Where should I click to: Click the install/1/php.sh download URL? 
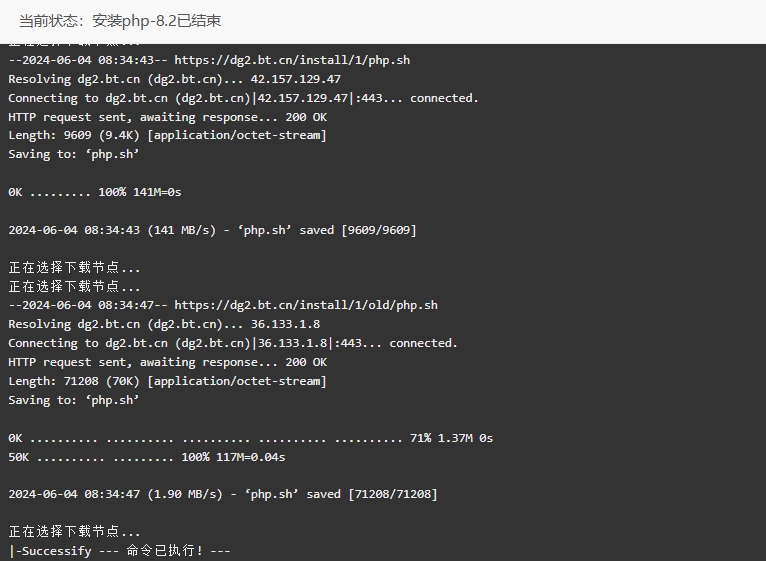(x=292, y=60)
